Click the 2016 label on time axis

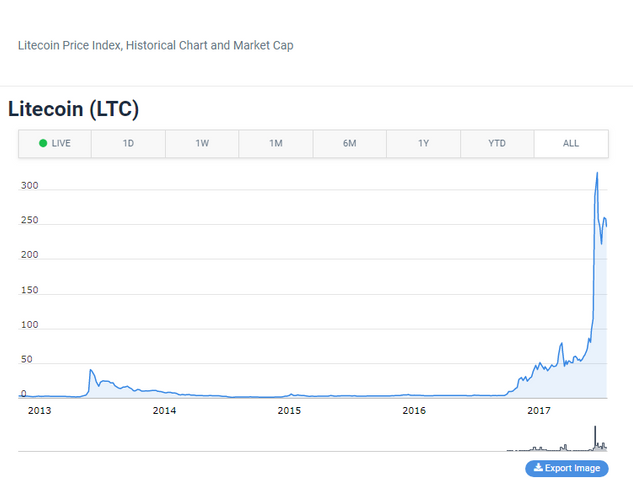[x=414, y=410]
